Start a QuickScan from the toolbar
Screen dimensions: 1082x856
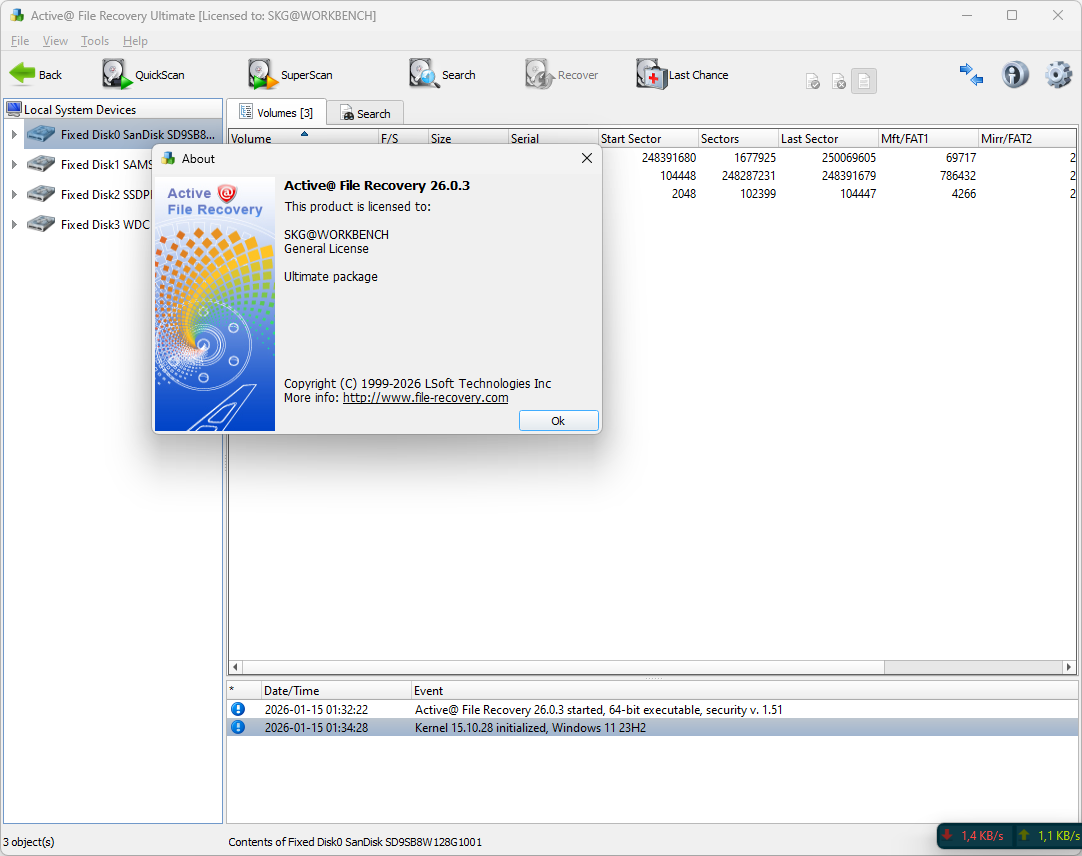144,75
